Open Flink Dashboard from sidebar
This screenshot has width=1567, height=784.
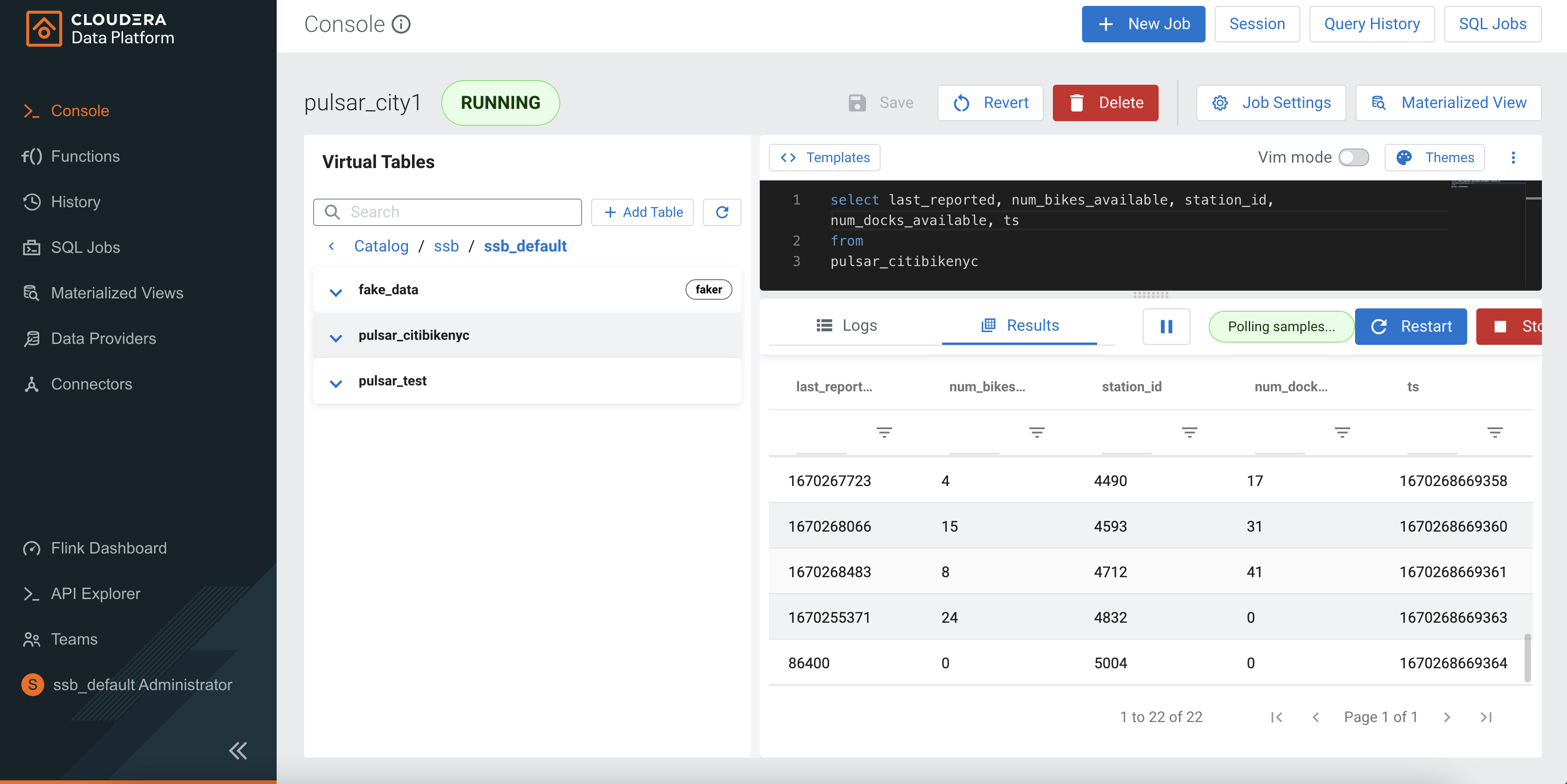point(108,548)
